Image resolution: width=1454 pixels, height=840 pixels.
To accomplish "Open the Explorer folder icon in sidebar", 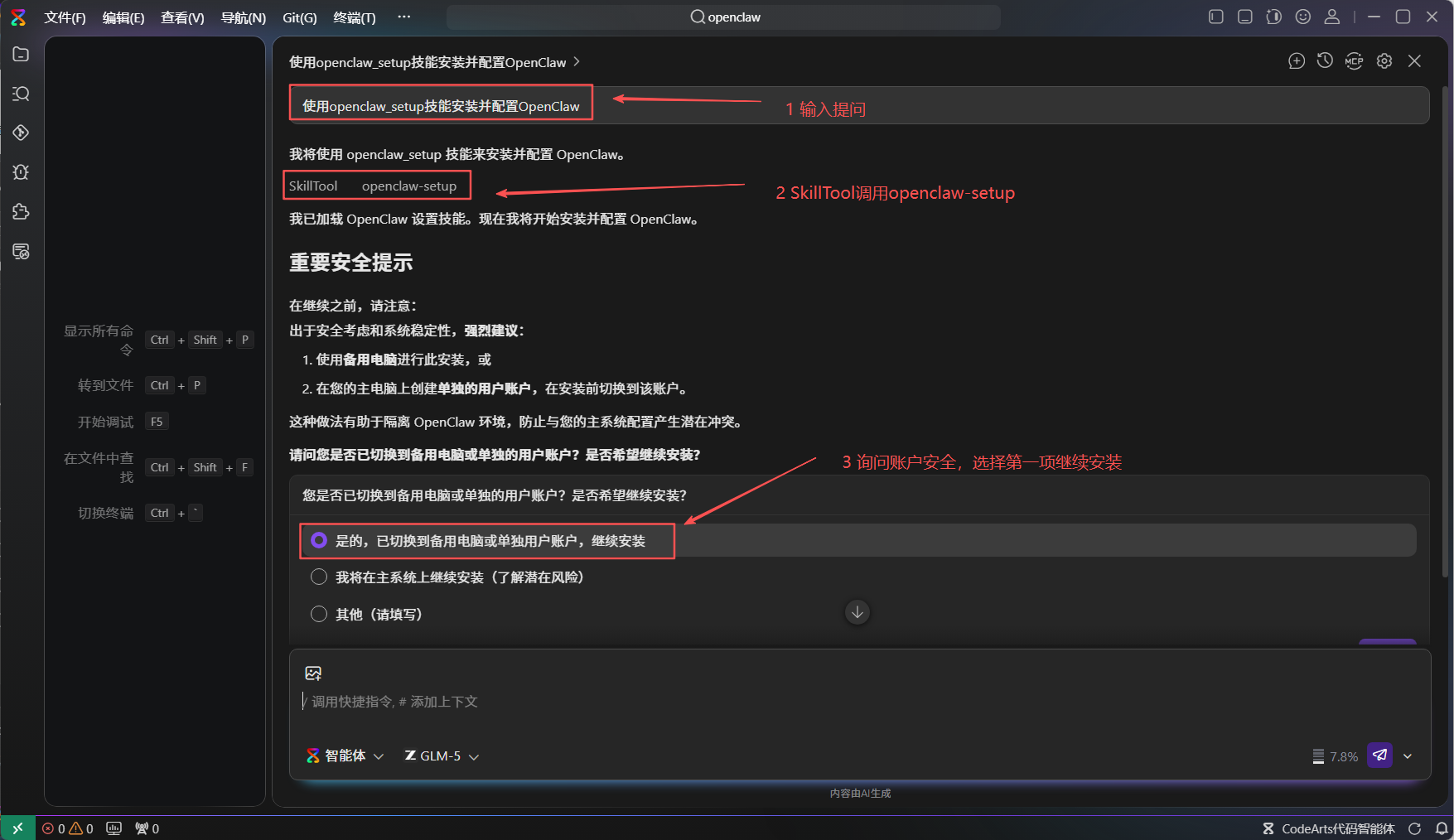I will coord(21,54).
